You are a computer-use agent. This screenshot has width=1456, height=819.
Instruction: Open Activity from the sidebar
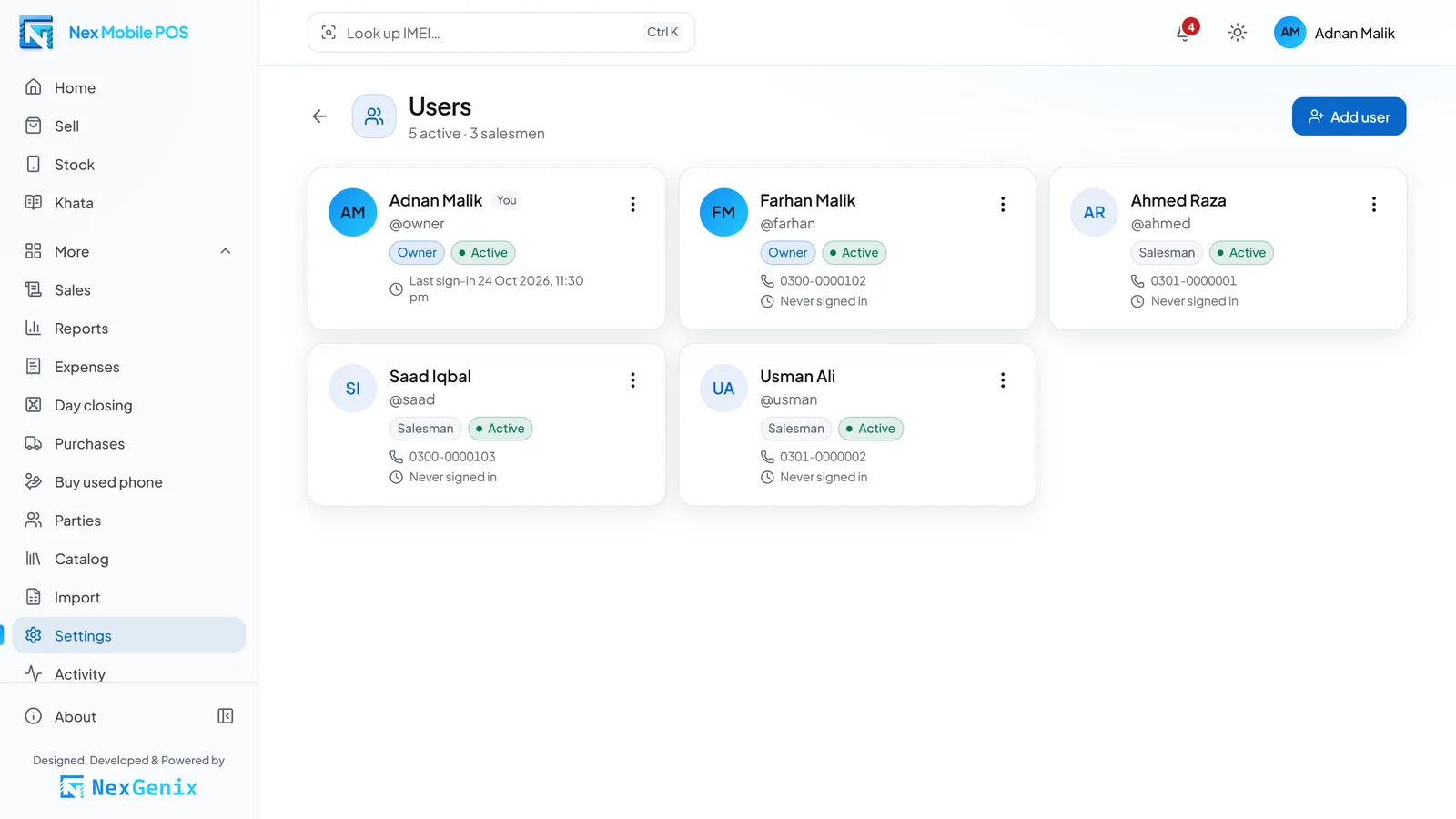click(129, 673)
